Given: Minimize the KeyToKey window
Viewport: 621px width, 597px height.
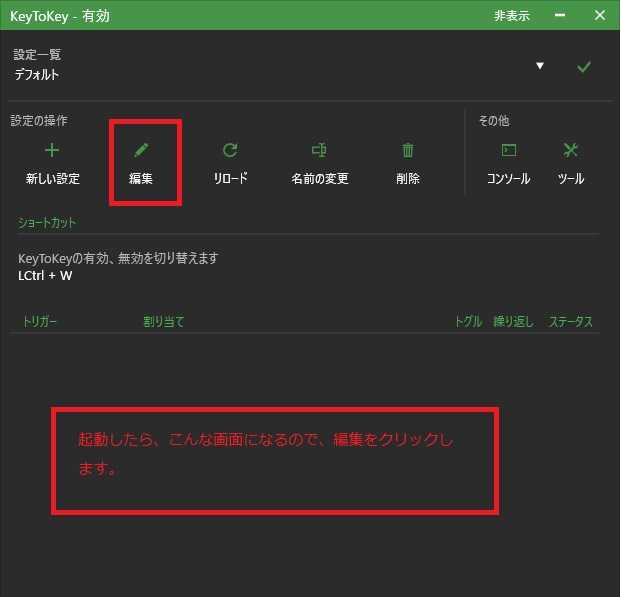Looking at the screenshot, I should [x=560, y=15].
